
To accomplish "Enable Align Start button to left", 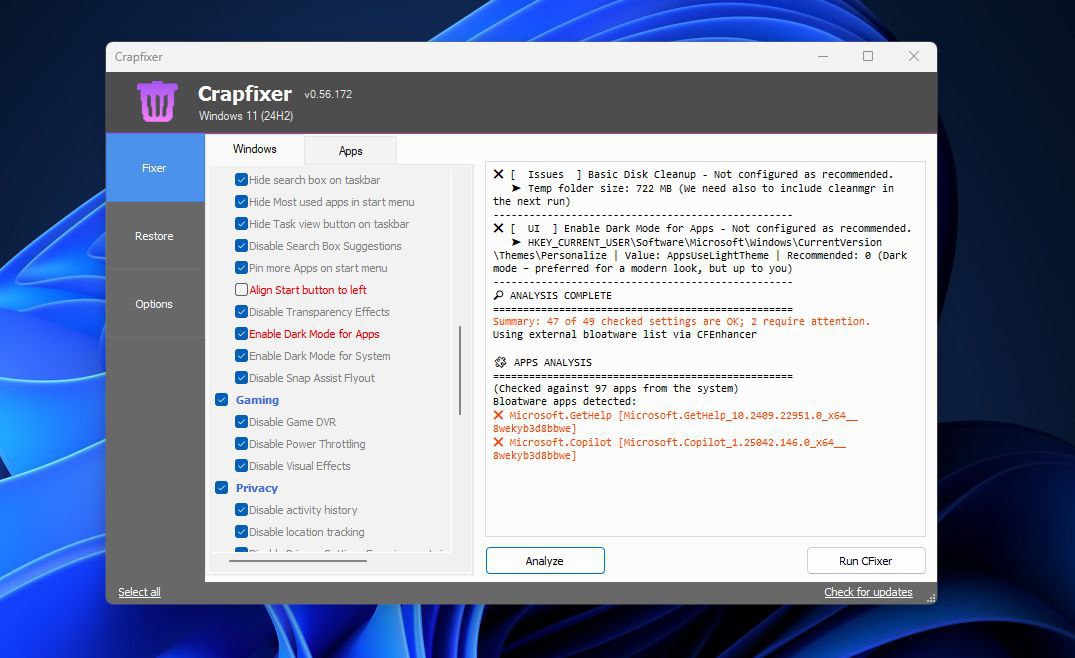I will click(x=240, y=290).
